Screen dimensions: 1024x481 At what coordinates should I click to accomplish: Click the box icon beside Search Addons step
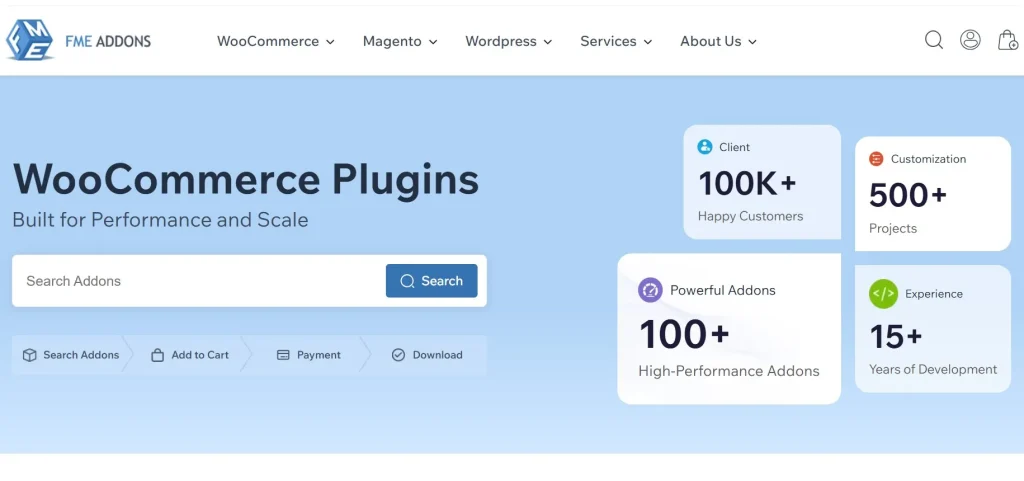(x=29, y=355)
